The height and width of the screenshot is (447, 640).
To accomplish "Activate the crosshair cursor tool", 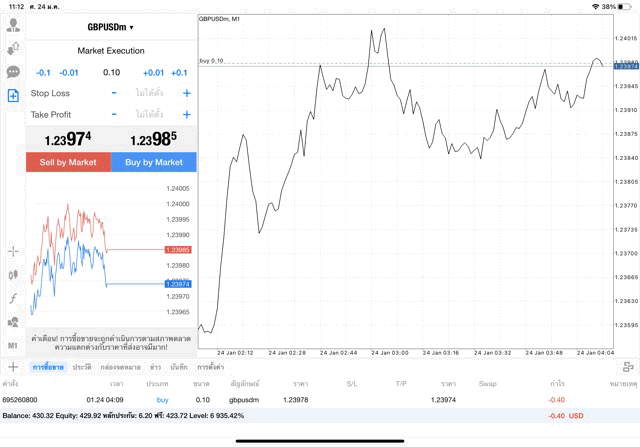I will point(13,251).
